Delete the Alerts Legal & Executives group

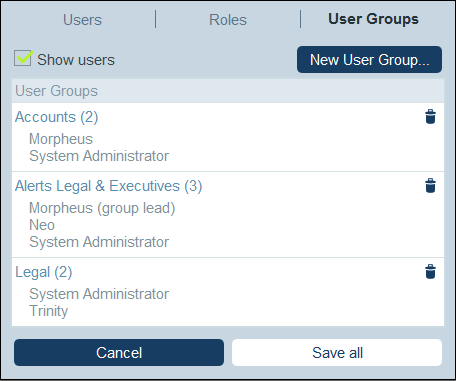pyautogui.click(x=430, y=186)
